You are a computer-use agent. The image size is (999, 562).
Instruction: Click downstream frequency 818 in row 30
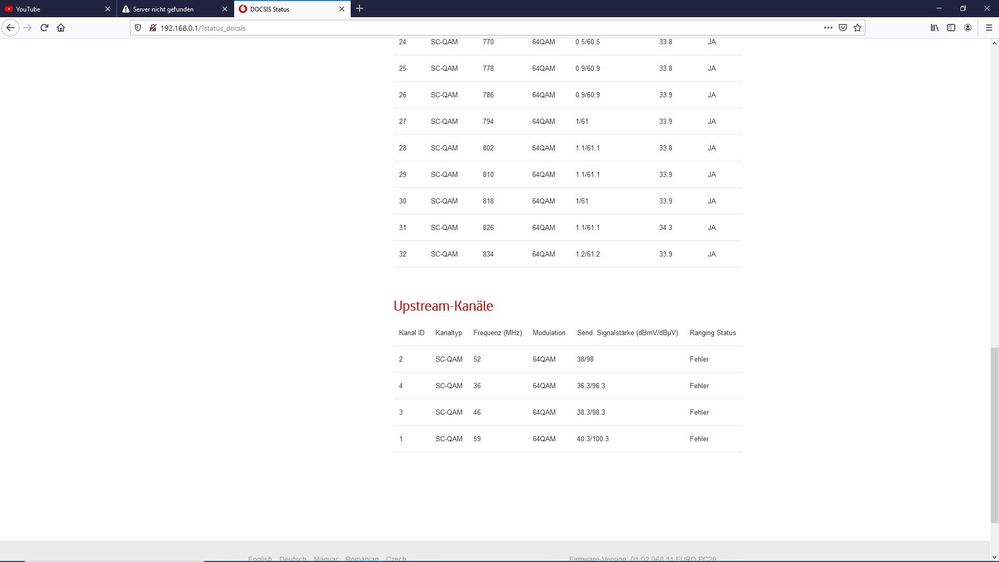tap(488, 201)
